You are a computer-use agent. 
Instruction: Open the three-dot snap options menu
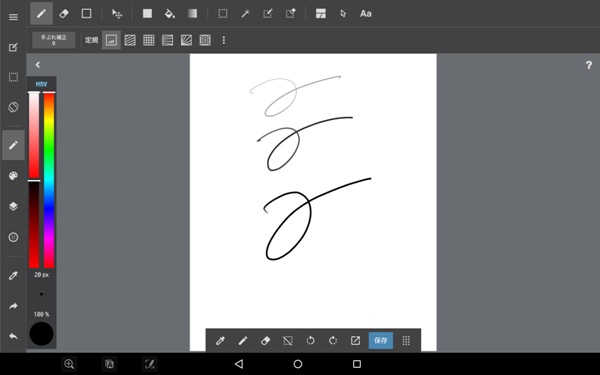pyautogui.click(x=224, y=40)
